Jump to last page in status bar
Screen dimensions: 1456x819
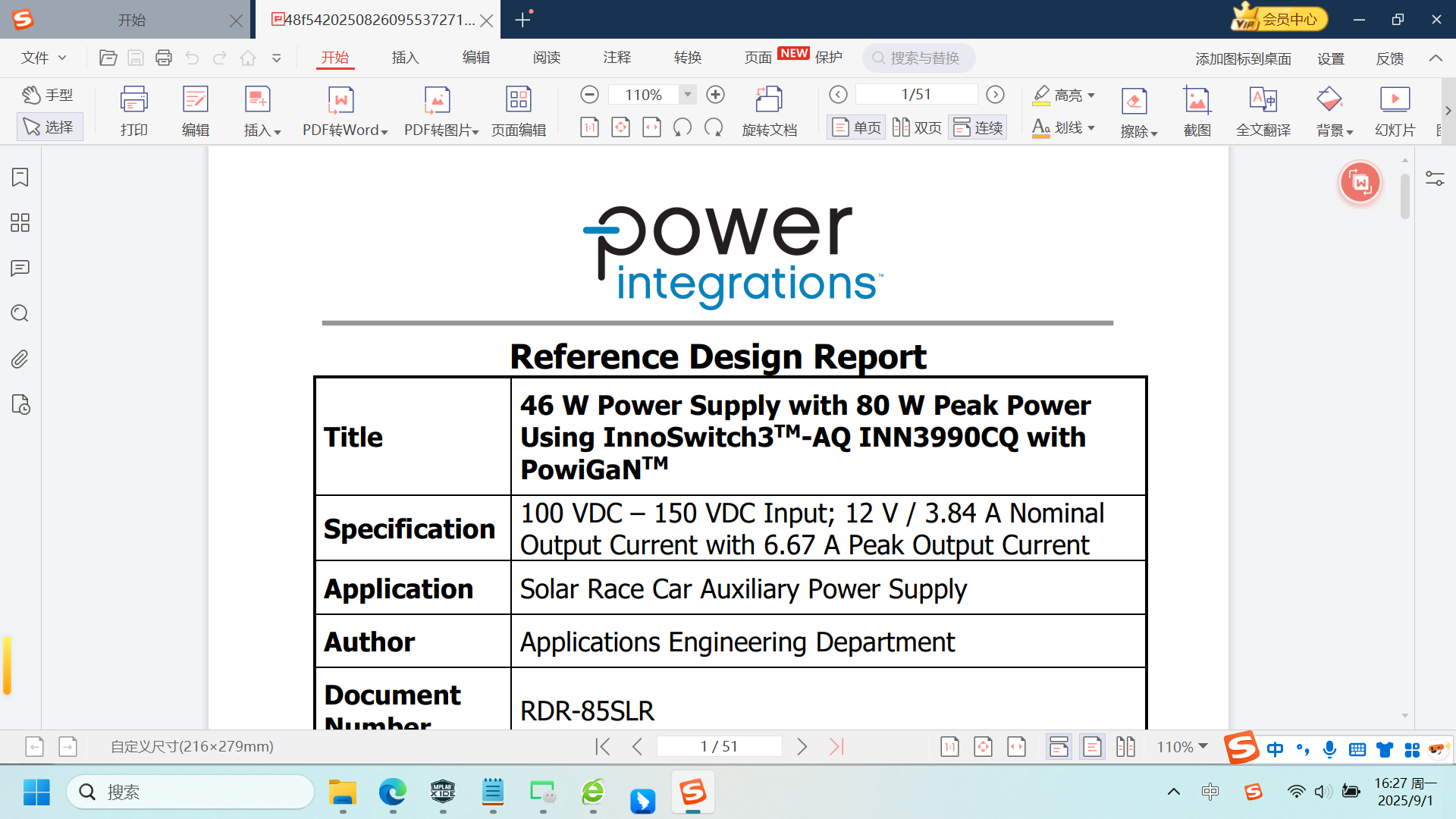[x=836, y=747]
